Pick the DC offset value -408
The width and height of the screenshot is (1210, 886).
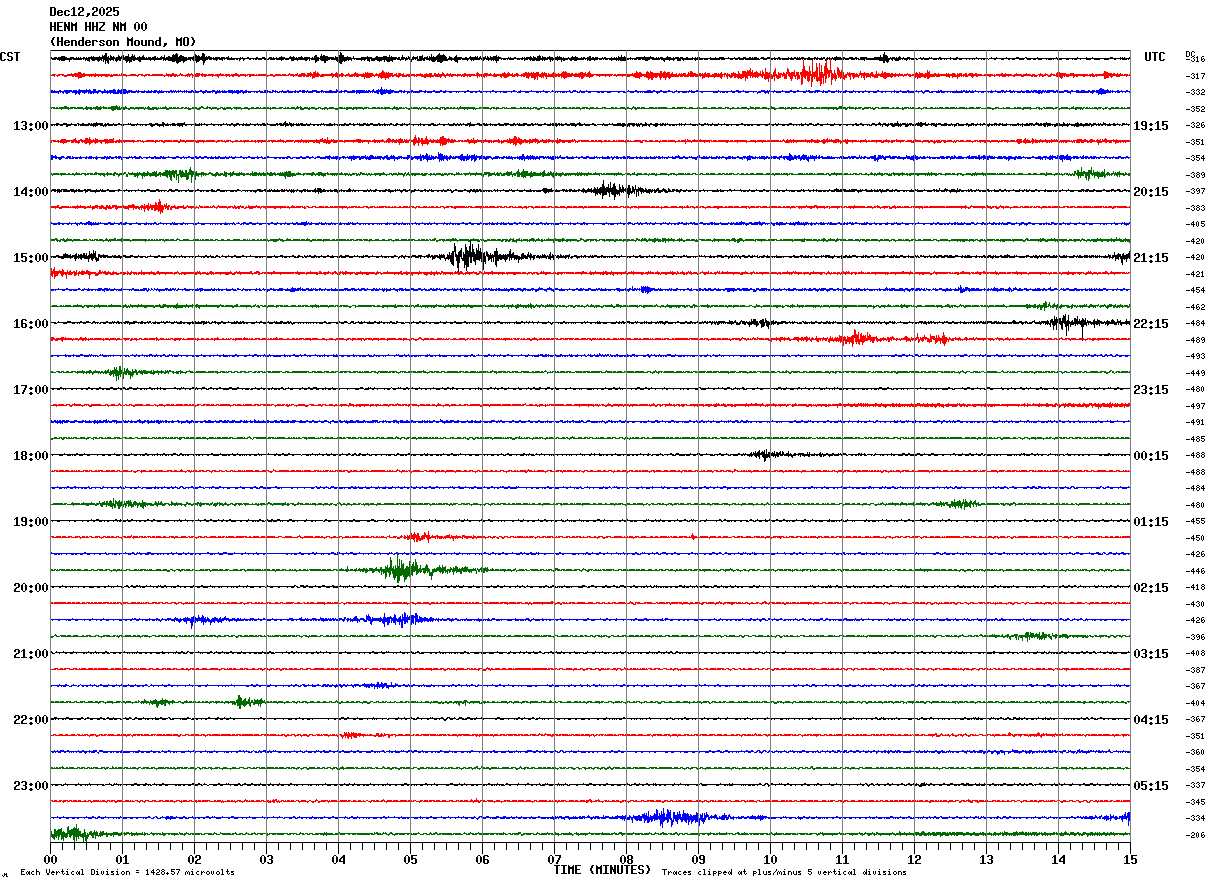(1195, 654)
